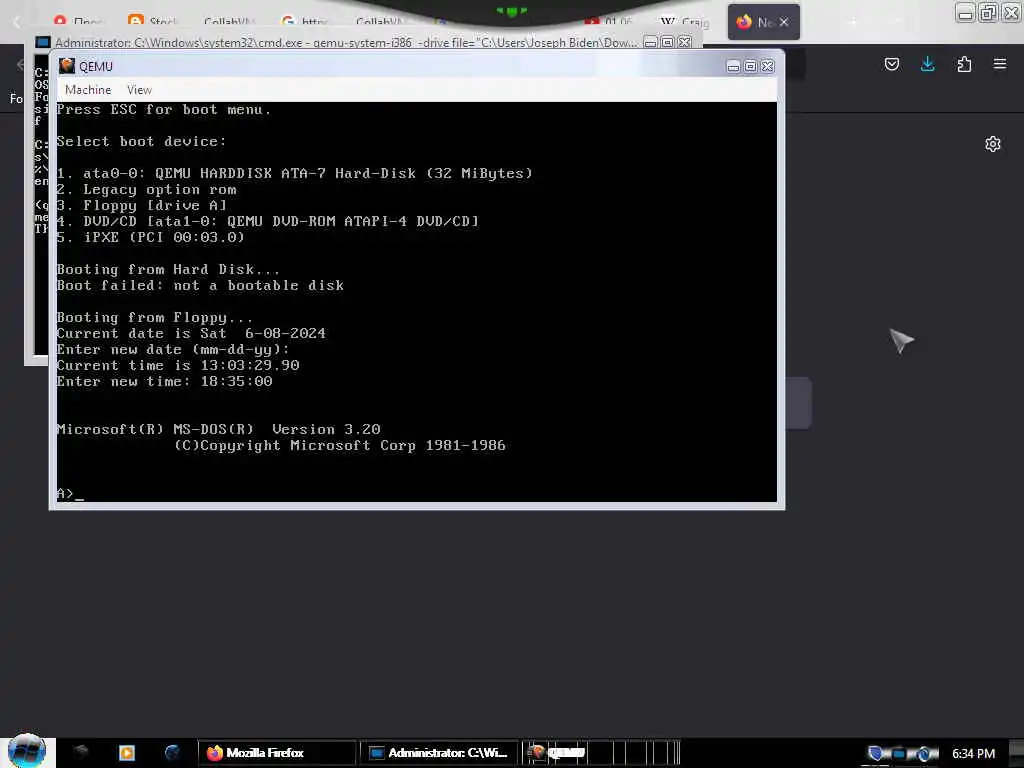Click the A> DOS prompt line

coord(70,494)
